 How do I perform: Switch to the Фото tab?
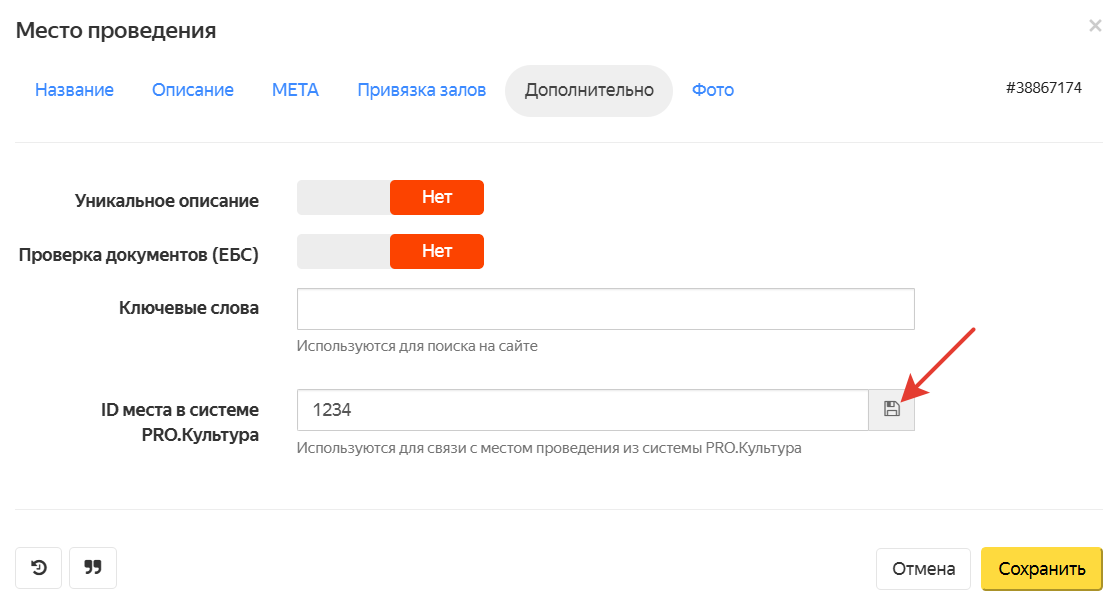(x=713, y=90)
